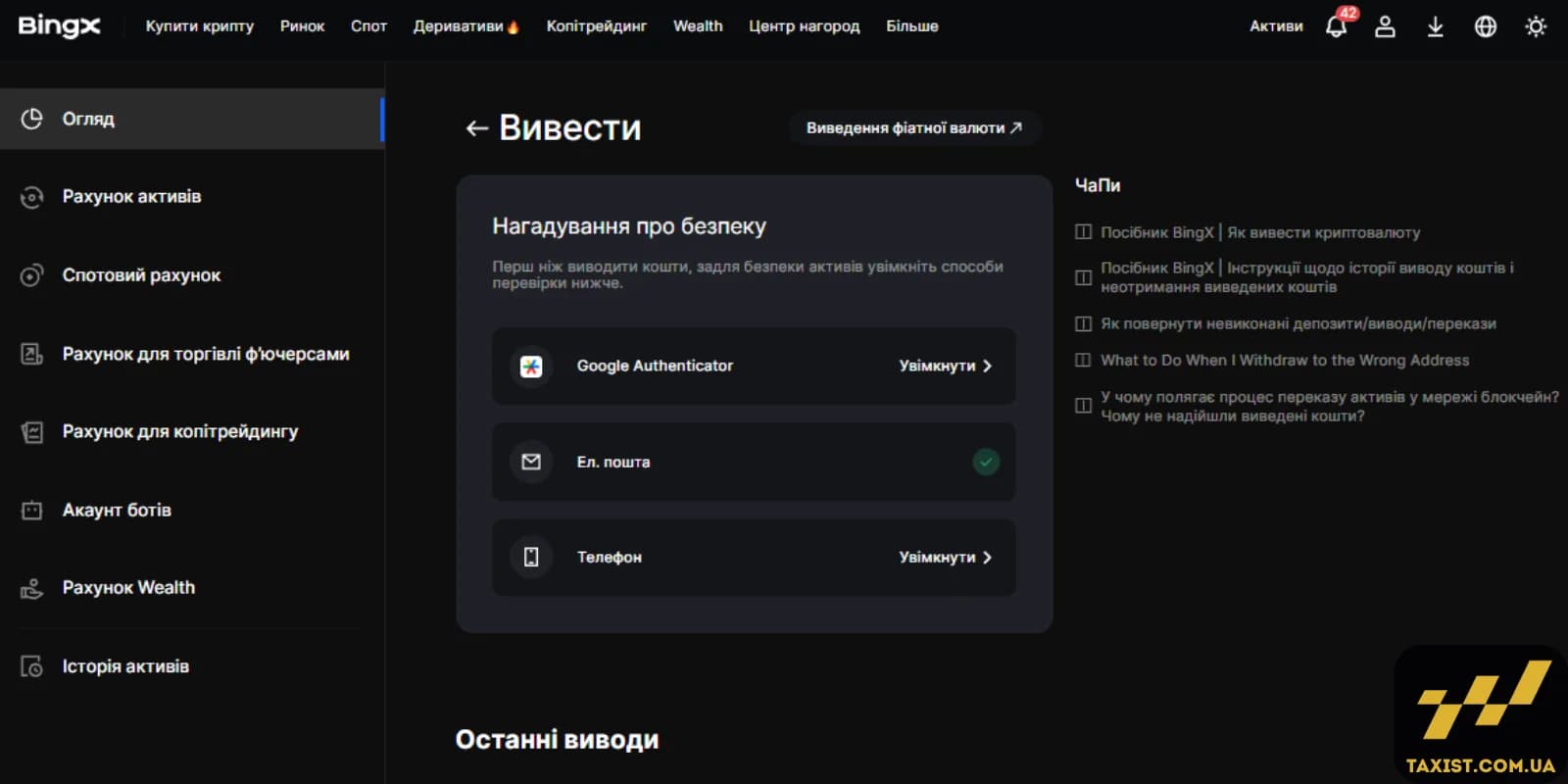Open Купити крипту menu

click(x=200, y=26)
